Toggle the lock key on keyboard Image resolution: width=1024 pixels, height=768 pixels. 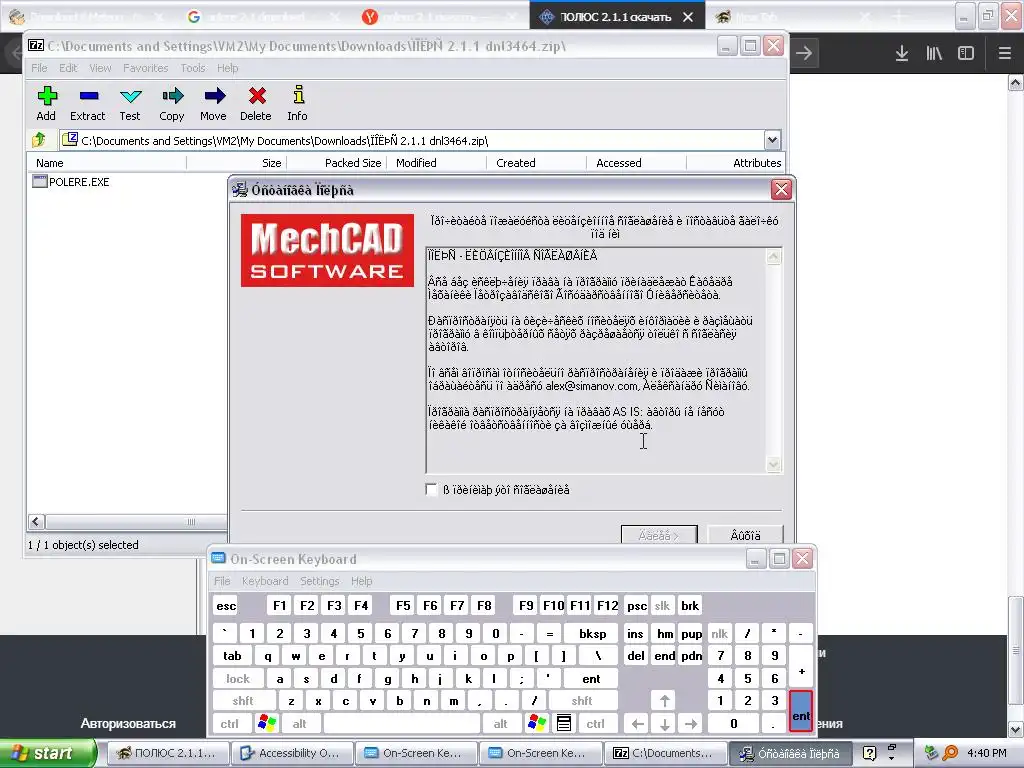click(238, 679)
